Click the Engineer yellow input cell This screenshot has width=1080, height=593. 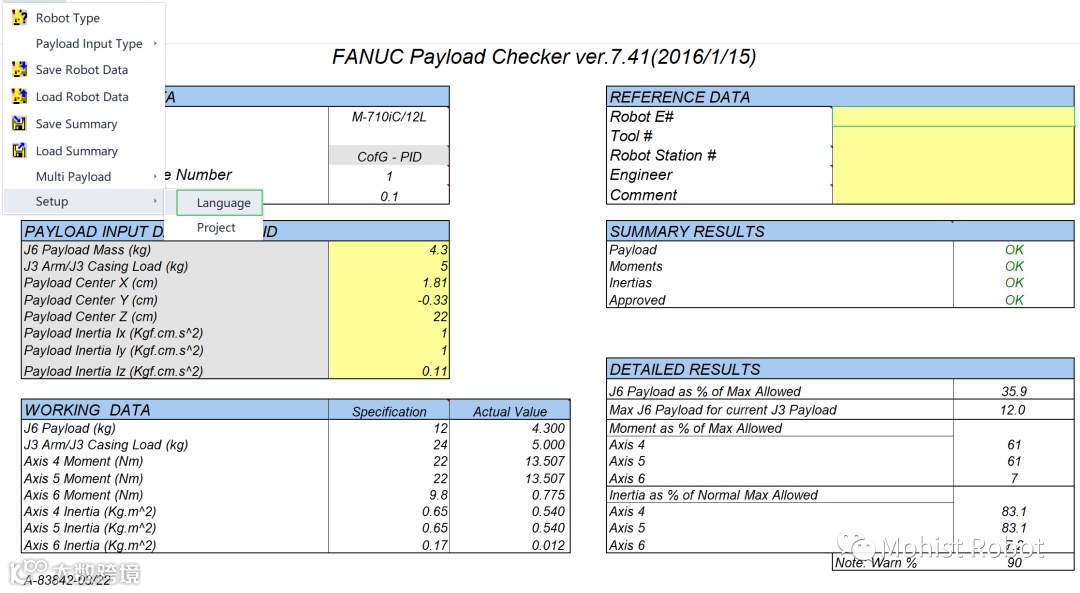click(x=953, y=174)
